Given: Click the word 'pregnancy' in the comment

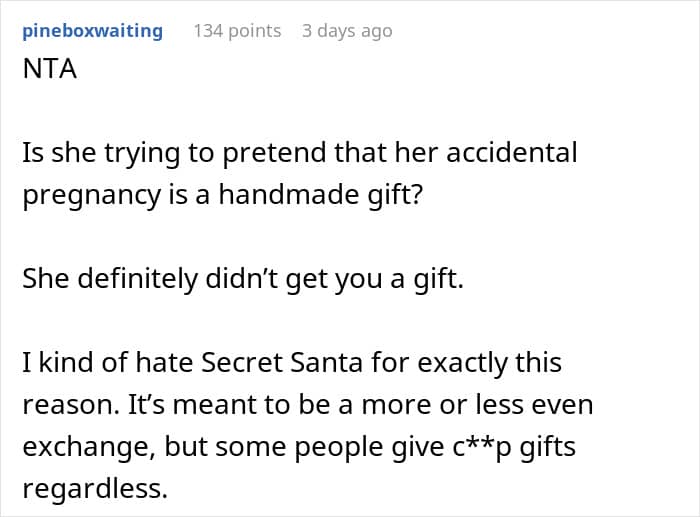Looking at the screenshot, I should [91, 195].
